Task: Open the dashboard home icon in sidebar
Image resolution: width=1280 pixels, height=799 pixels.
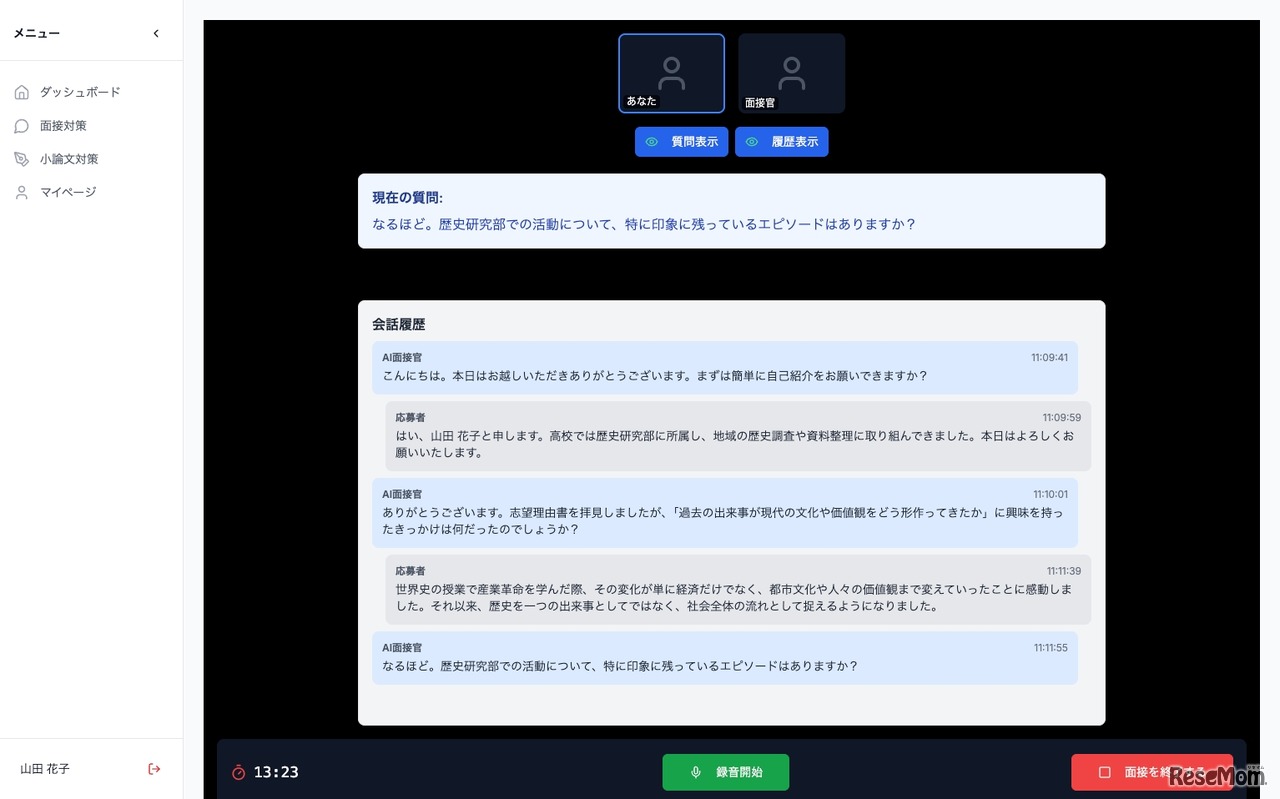Action: click(22, 91)
